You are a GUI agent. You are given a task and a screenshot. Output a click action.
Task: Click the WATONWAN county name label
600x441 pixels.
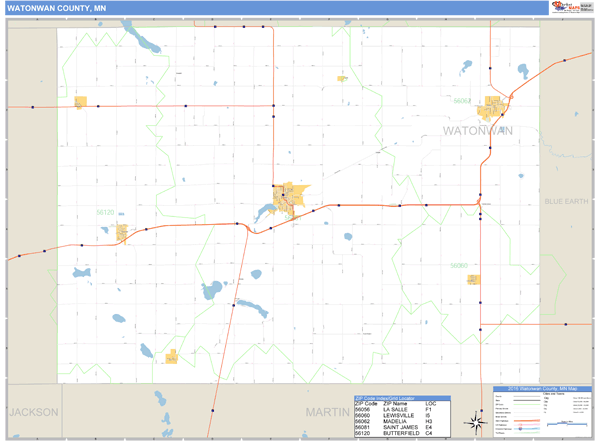tap(477, 131)
